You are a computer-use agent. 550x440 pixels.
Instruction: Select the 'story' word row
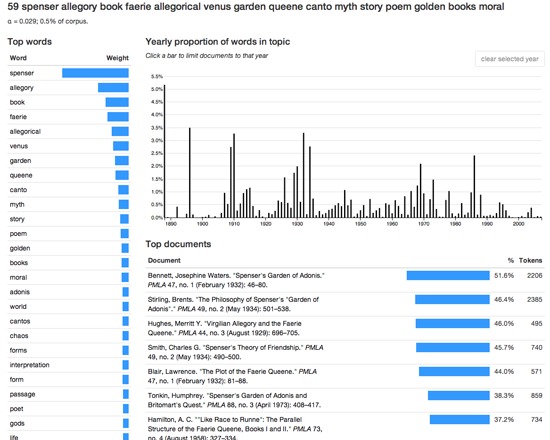point(69,219)
